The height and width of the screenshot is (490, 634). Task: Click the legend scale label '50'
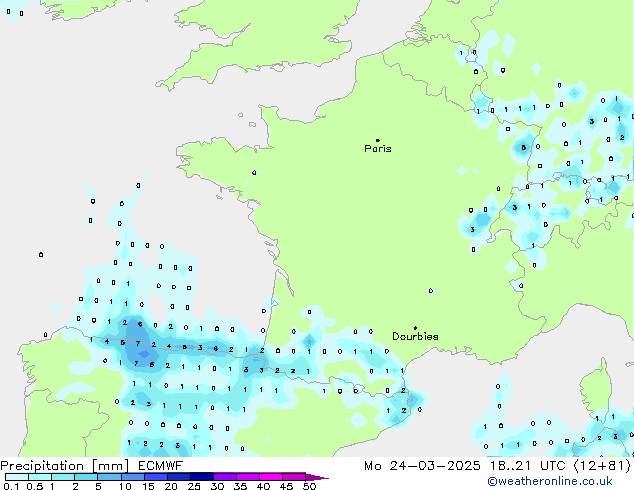[309, 486]
